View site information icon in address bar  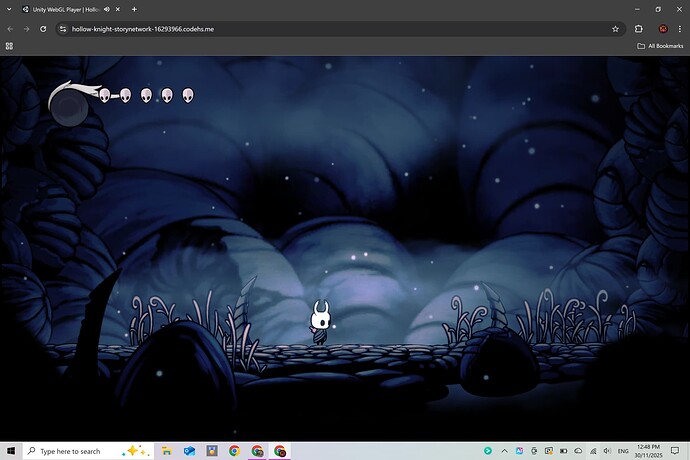point(63,29)
